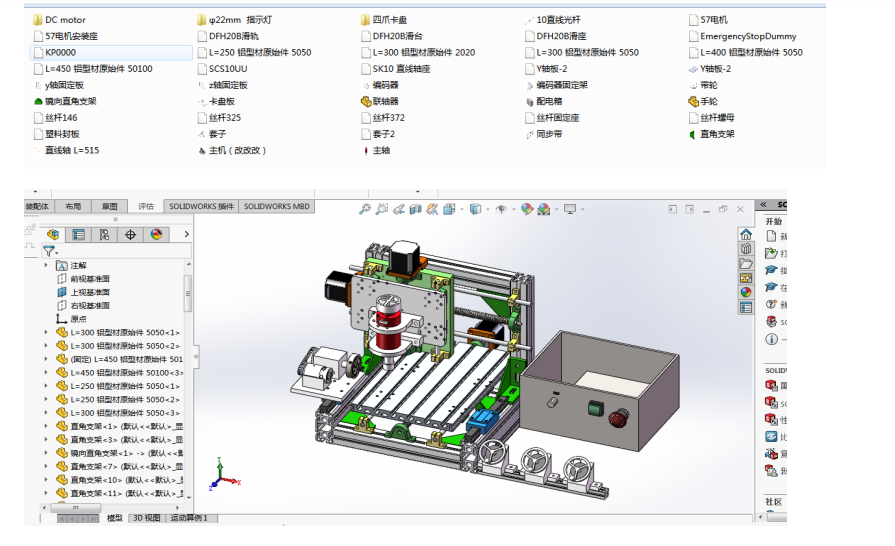Switch to the PropertyManager tab icon
The image size is (895, 546).
click(78, 235)
